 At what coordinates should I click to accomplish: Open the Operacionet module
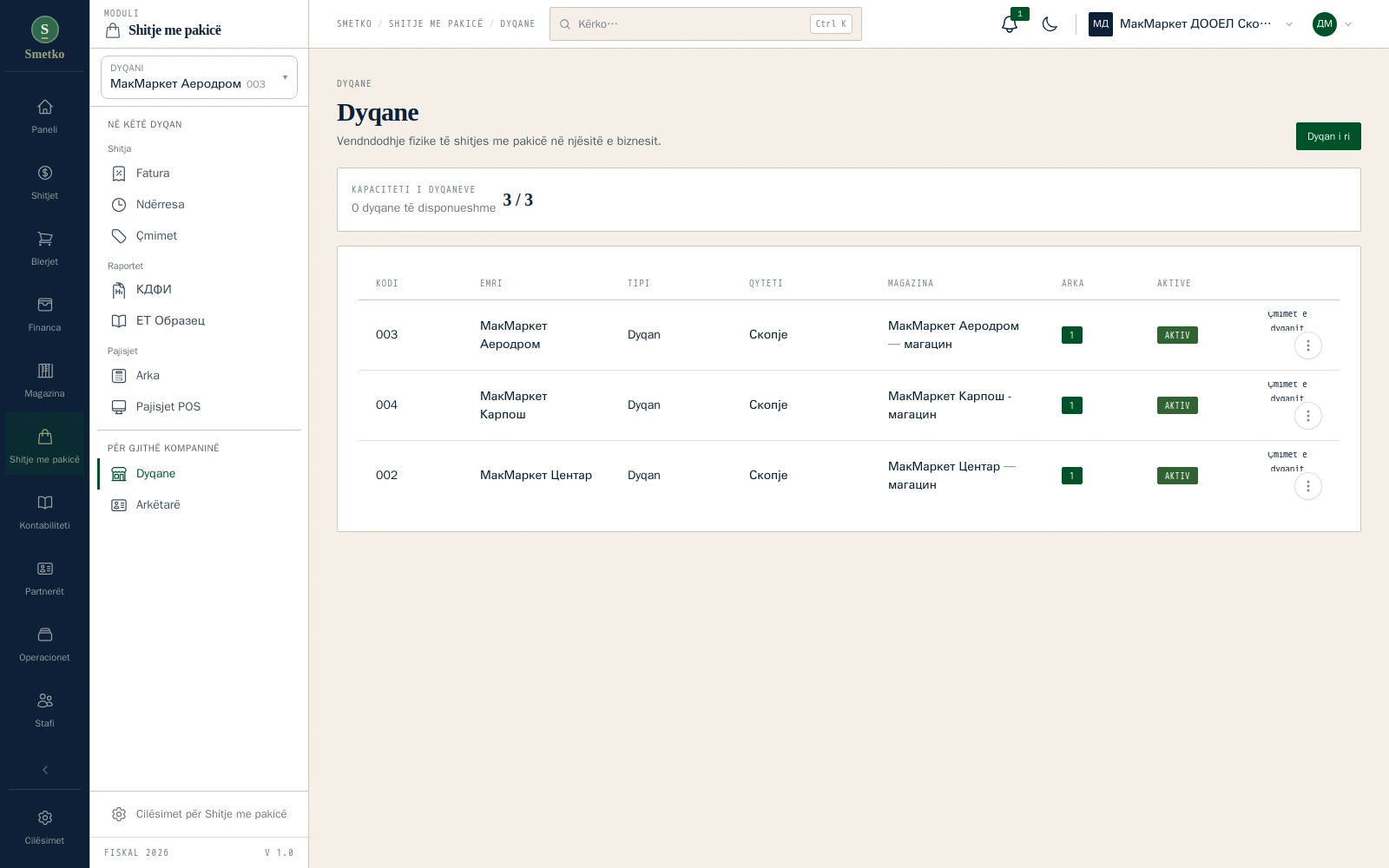coord(44,644)
